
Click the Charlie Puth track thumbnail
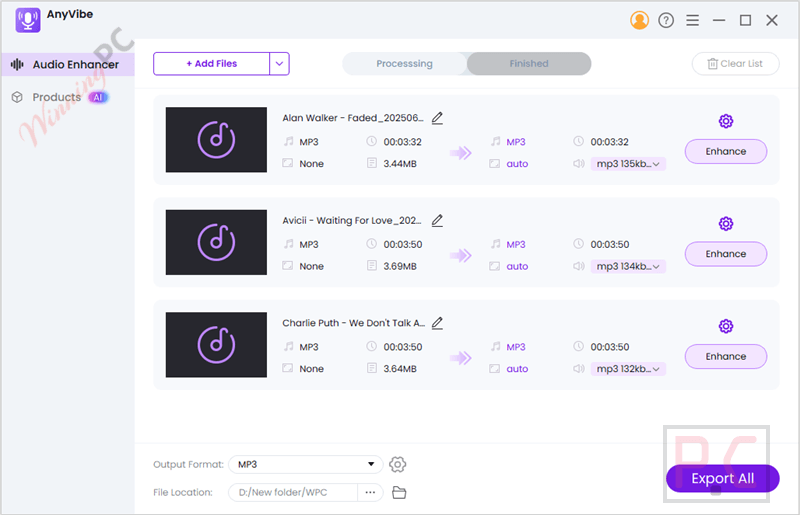point(216,345)
